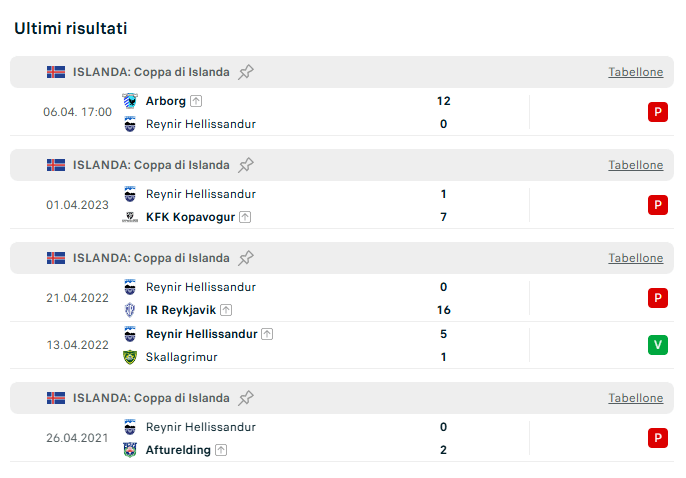This screenshot has height=478, width=686.
Task: Open Tabellone link in the first section
Action: point(635,72)
